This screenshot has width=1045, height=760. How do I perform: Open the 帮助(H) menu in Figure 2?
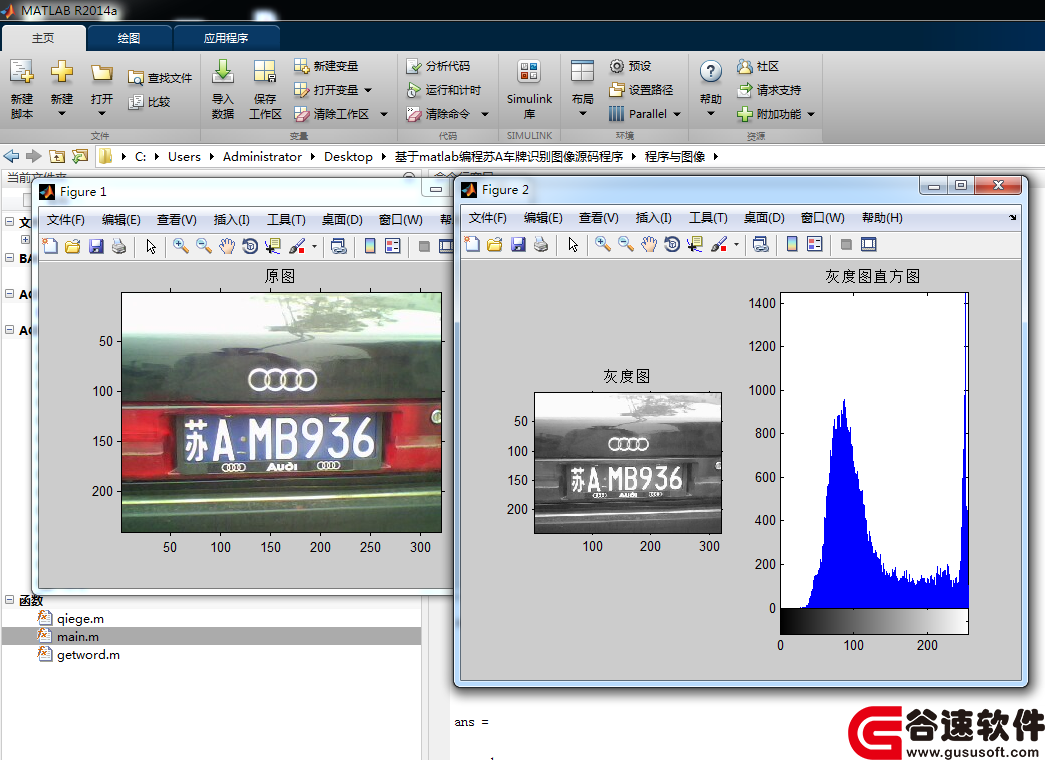pos(882,218)
